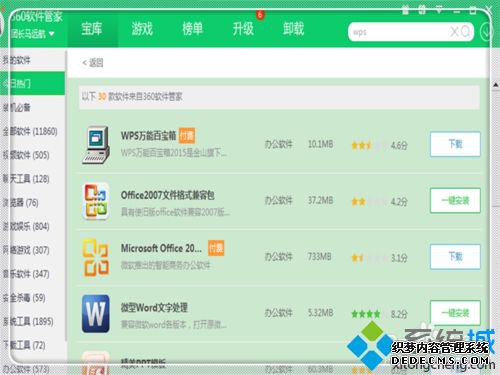Click the 733MB size value
The height and width of the screenshot is (375, 500).
click(x=319, y=256)
